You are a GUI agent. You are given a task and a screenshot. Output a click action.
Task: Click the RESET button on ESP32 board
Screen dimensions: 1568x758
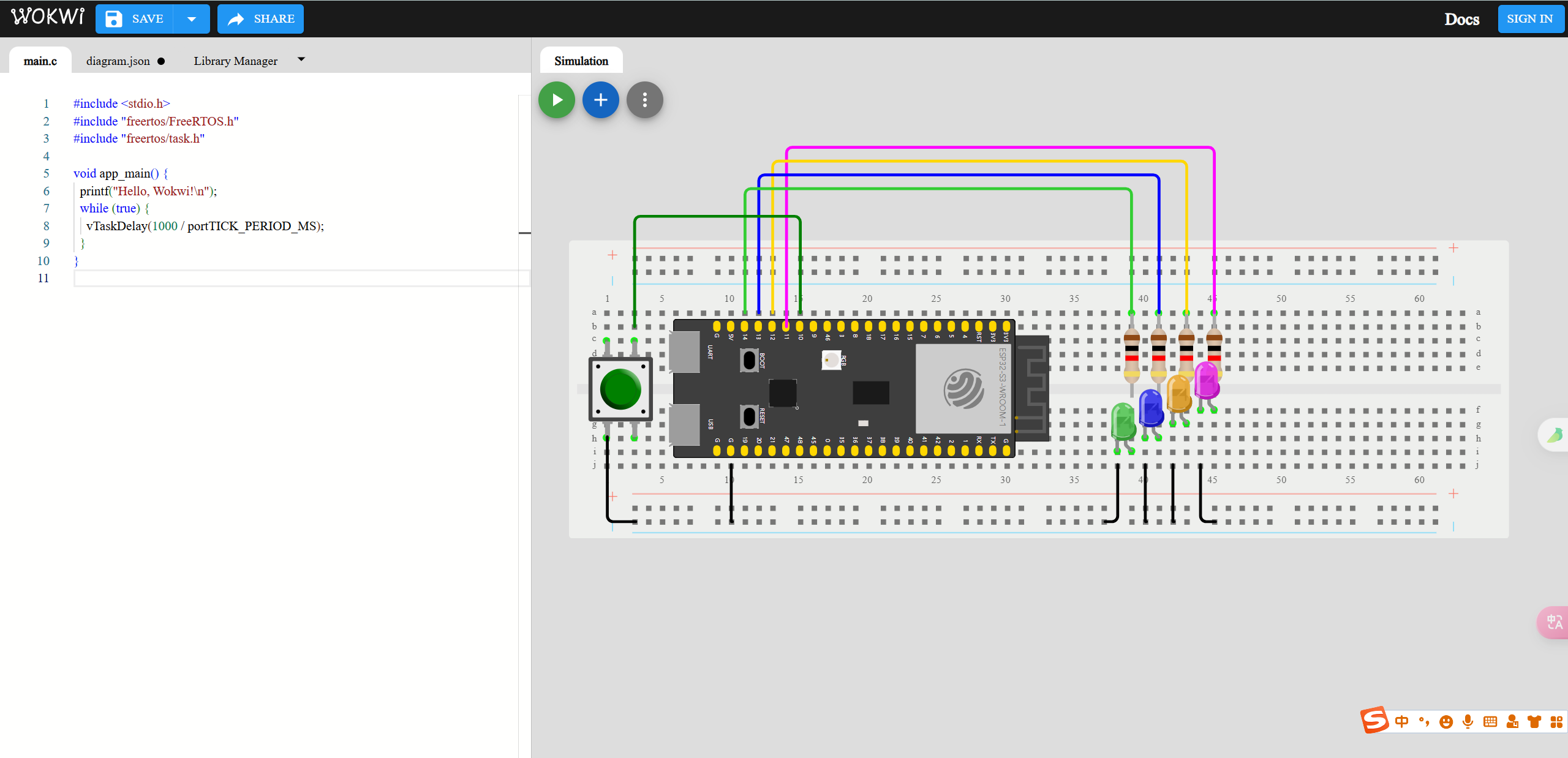[749, 416]
